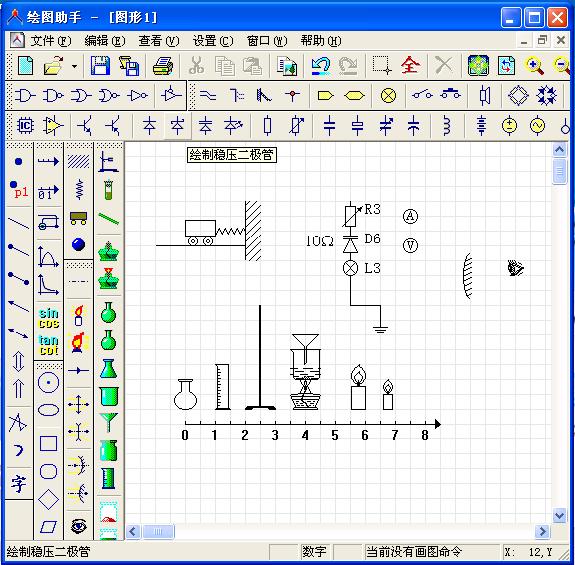Insert plain diode symbol
This screenshot has height=565, width=575.
(149, 126)
